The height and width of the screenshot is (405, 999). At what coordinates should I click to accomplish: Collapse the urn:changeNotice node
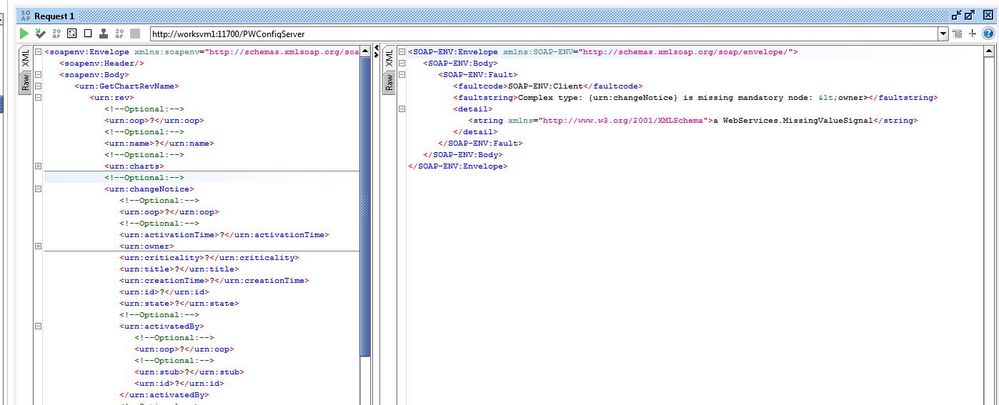click(38, 188)
